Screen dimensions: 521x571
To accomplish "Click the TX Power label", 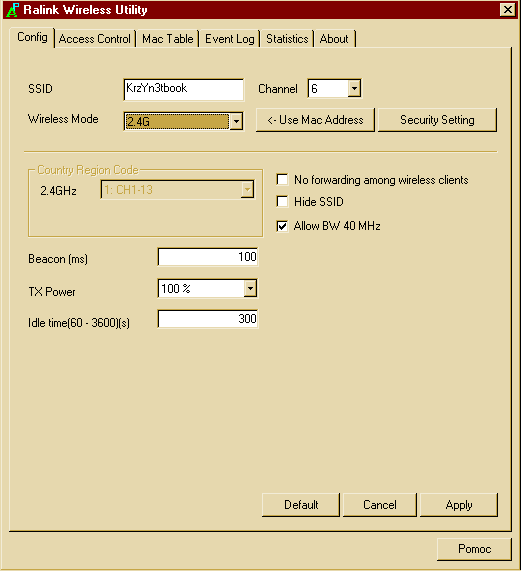I will click(52, 292).
